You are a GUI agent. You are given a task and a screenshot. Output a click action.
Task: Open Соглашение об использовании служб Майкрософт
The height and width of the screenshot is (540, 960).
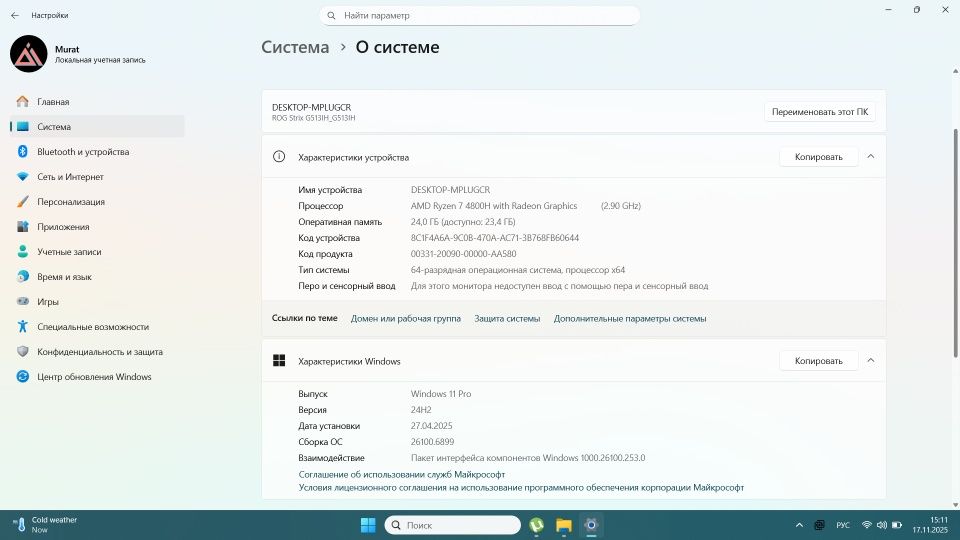pos(402,474)
